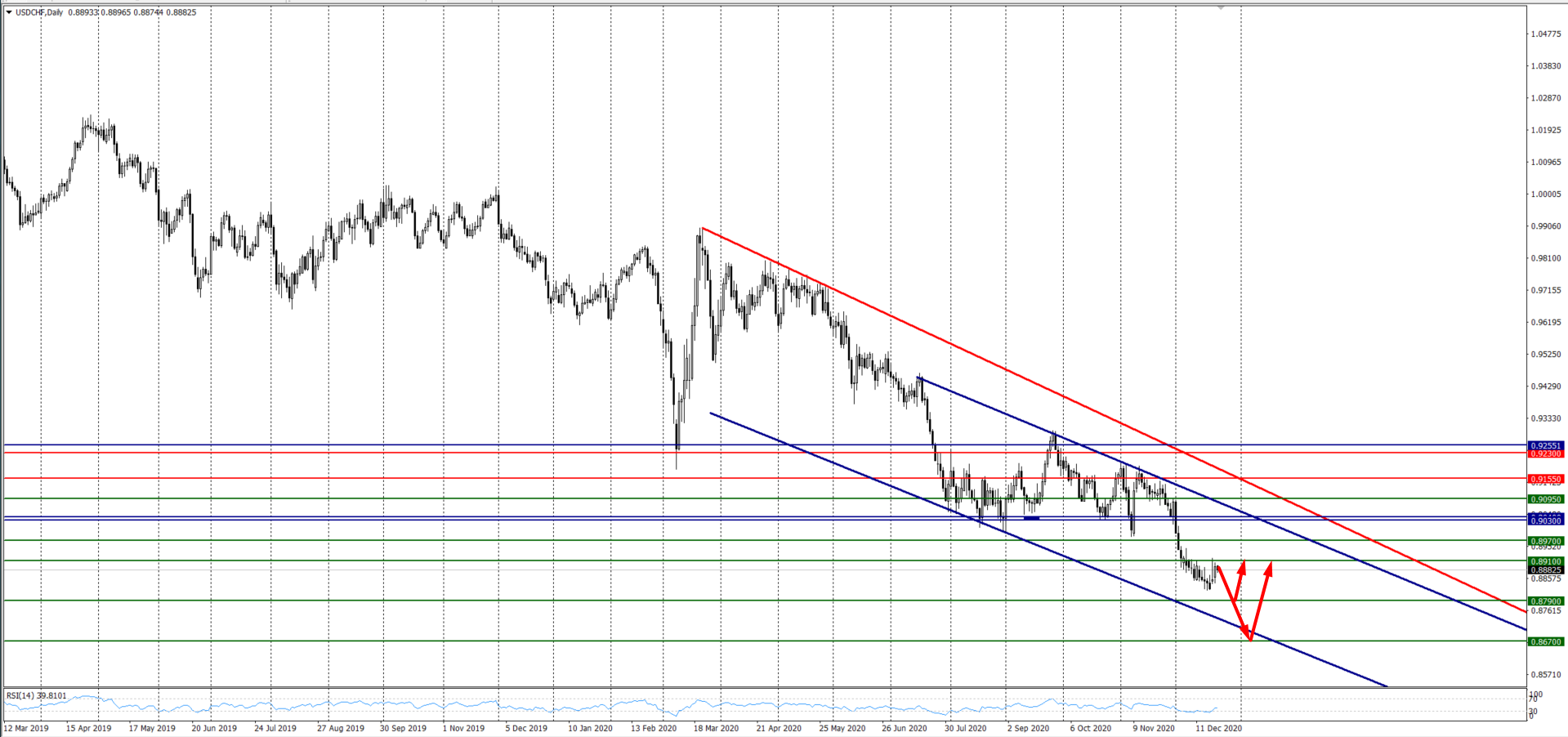Select the 0.87900 green price label
This screenshot has height=737, width=1568.
click(1545, 601)
